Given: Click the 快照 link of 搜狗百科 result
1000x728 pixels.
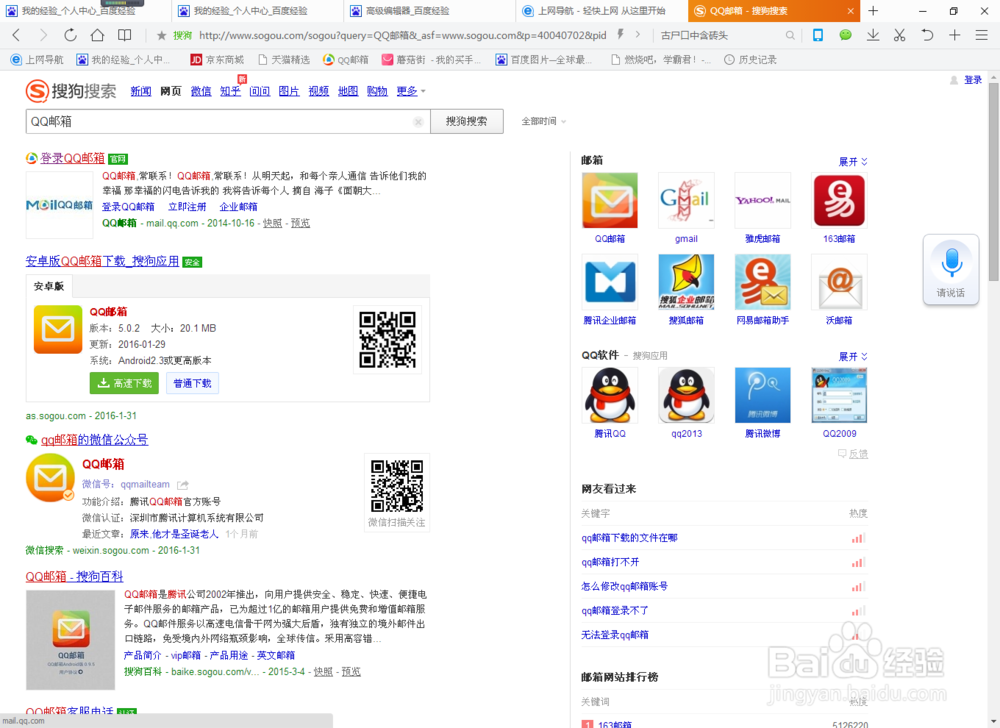Looking at the screenshot, I should pos(323,672).
